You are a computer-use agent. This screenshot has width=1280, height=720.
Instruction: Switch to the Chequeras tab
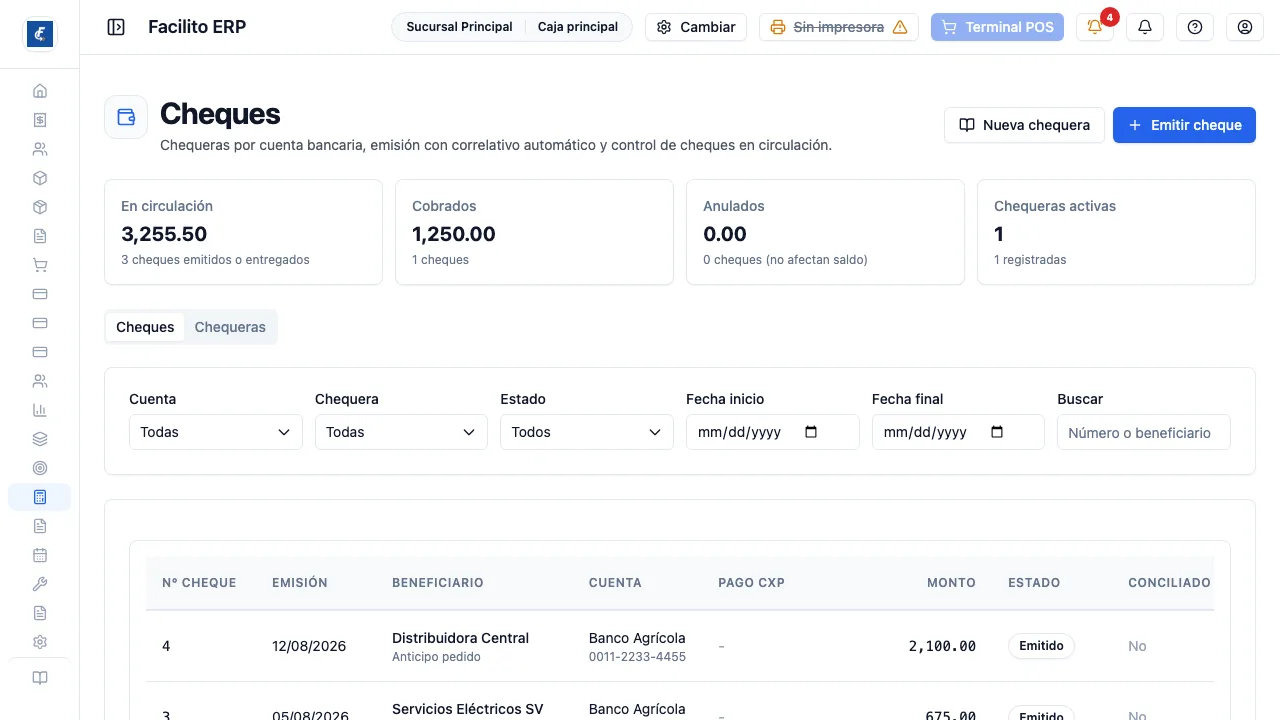(230, 327)
